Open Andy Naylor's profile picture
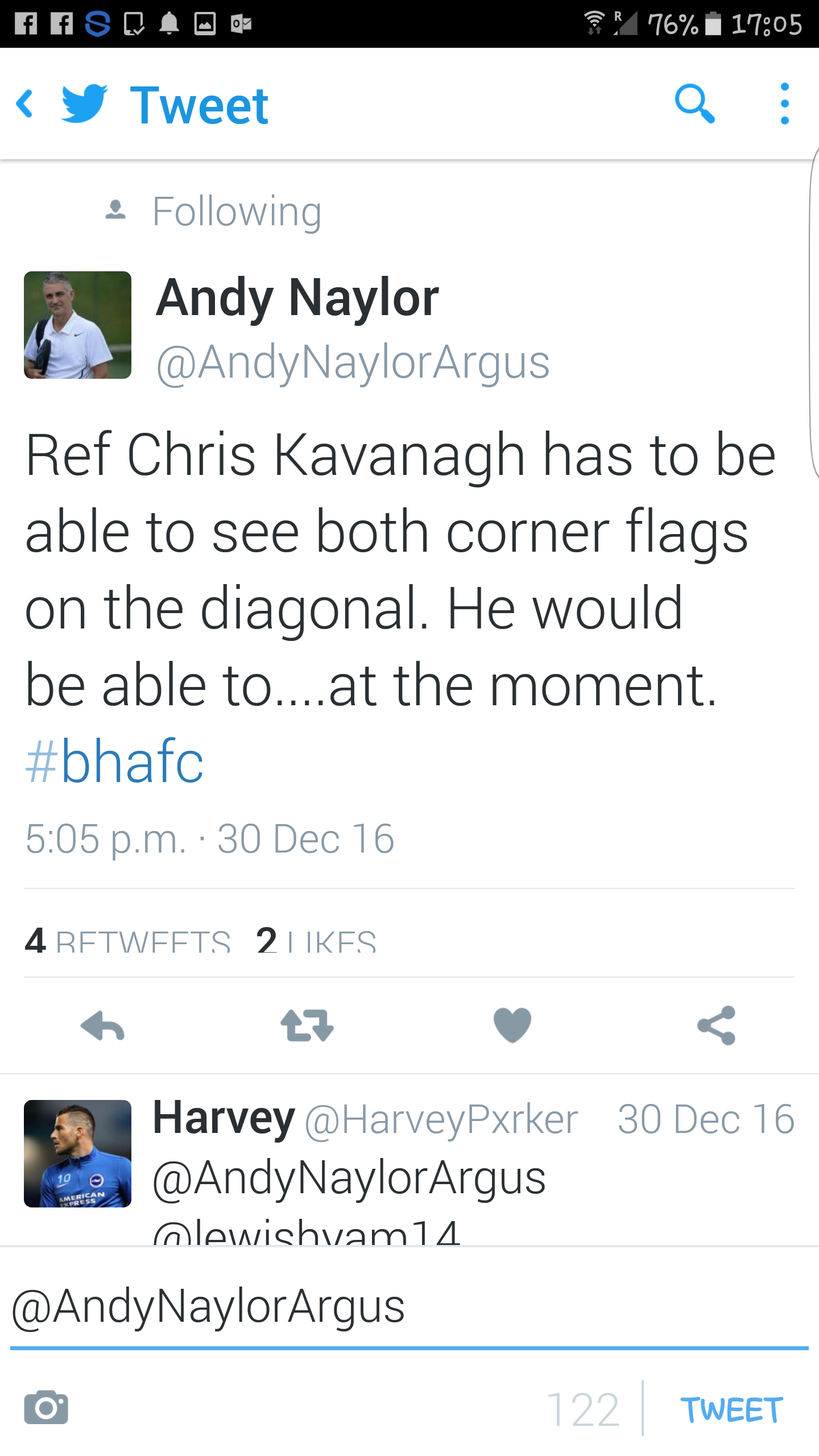Image resolution: width=819 pixels, height=1456 pixels. point(77,325)
